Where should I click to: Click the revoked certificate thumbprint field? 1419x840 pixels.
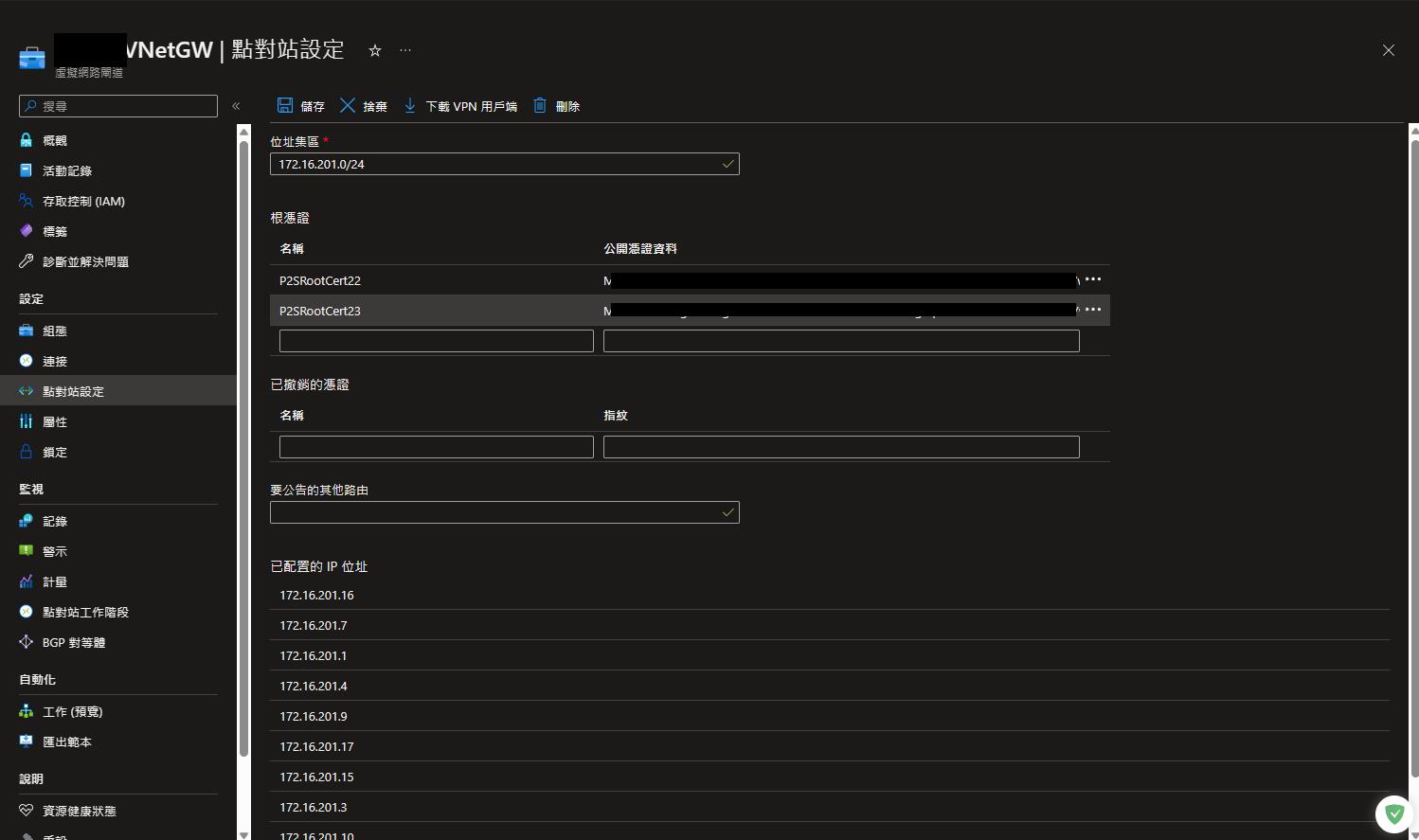coord(840,447)
